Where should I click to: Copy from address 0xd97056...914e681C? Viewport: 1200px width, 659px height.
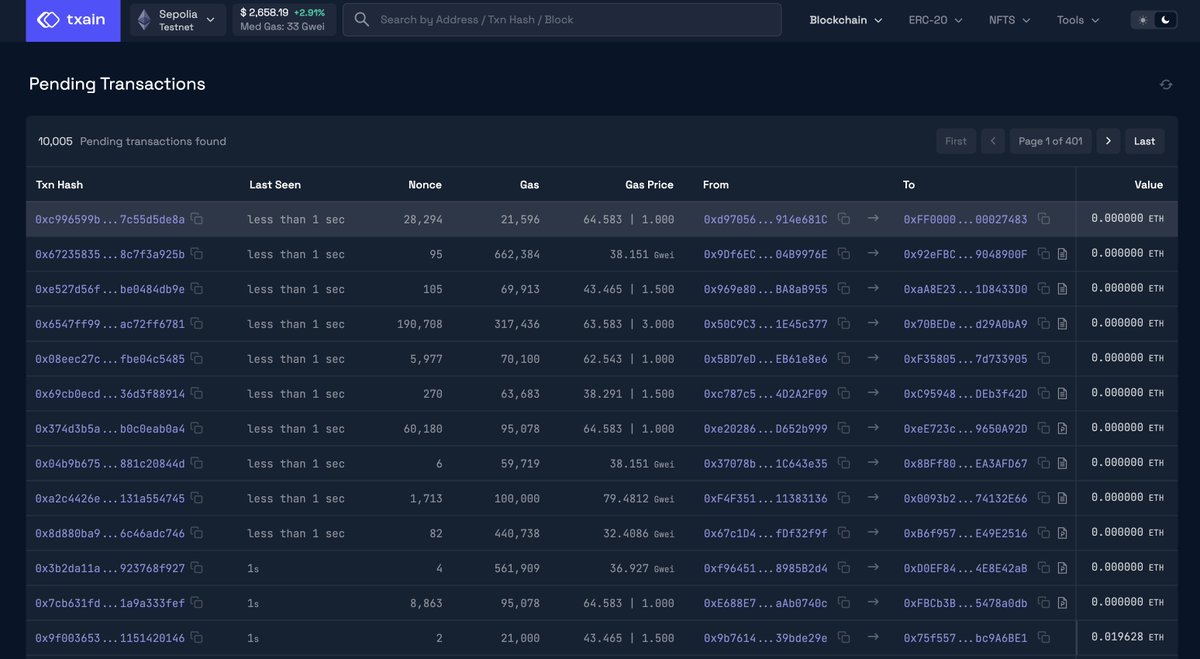[844, 219]
